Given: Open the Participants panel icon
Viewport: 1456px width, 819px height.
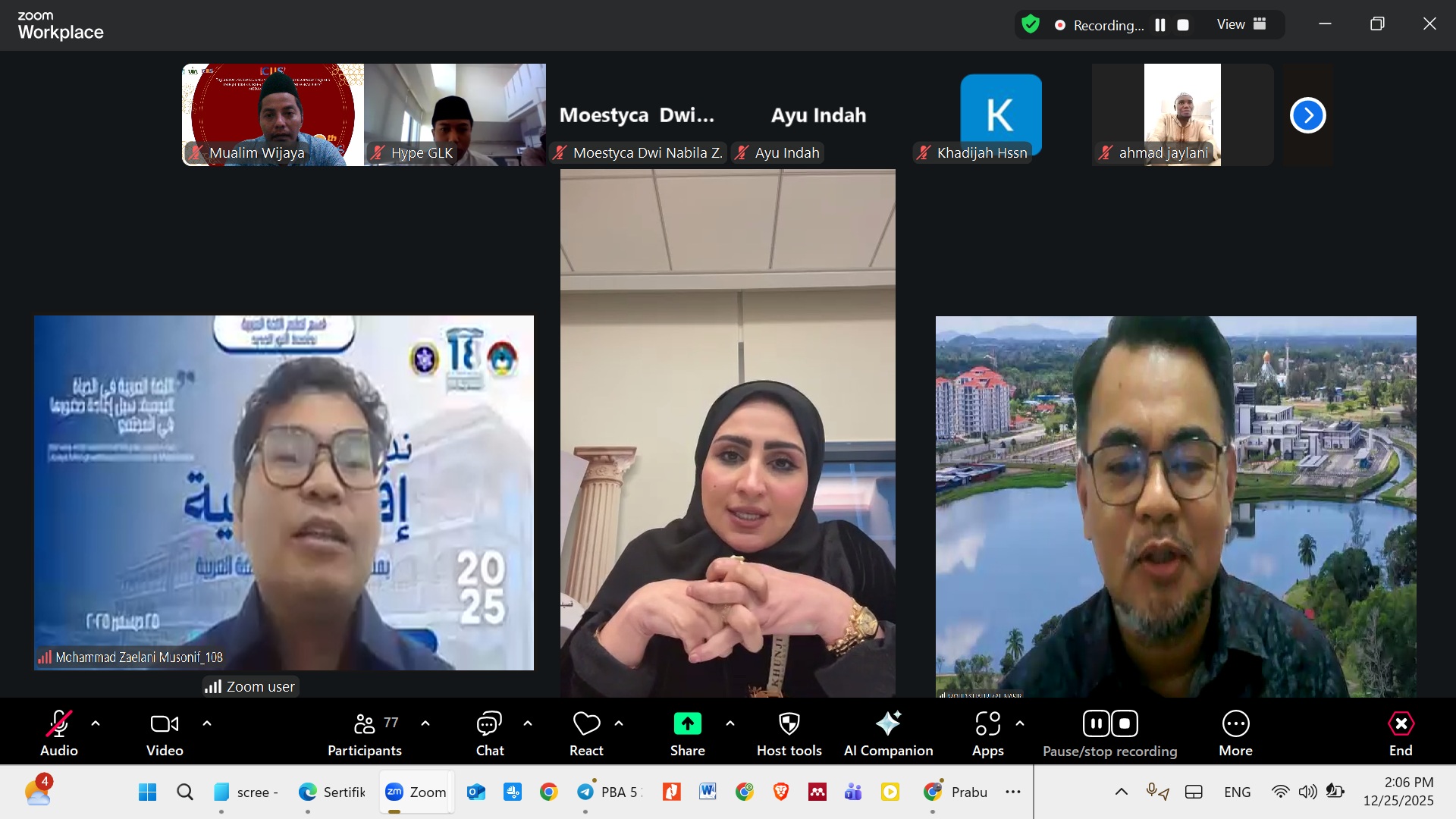Looking at the screenshot, I should [x=365, y=724].
